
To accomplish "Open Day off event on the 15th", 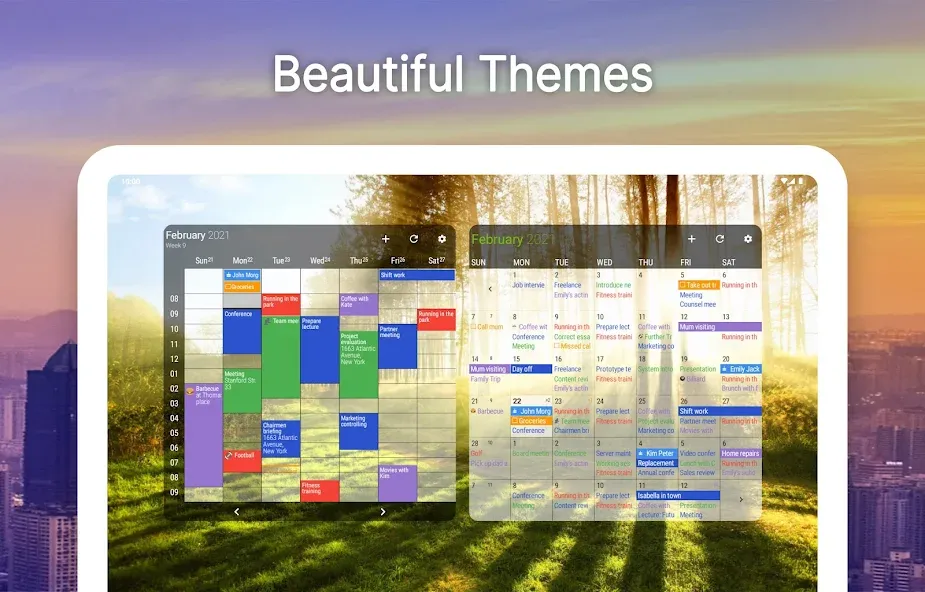I will pyautogui.click(x=531, y=369).
